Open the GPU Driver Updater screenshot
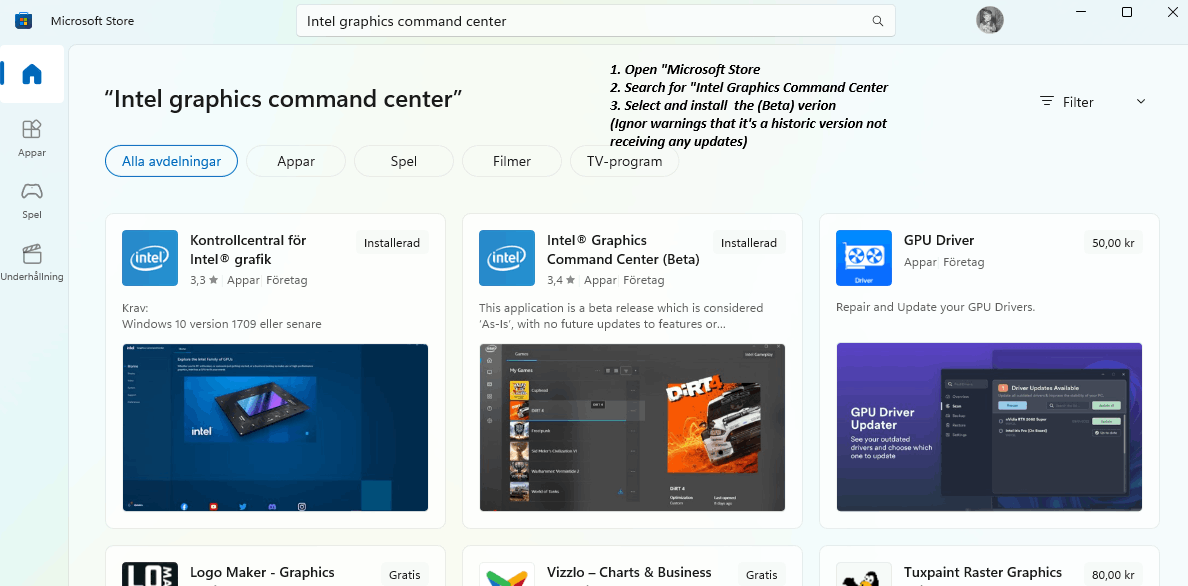 (x=989, y=428)
